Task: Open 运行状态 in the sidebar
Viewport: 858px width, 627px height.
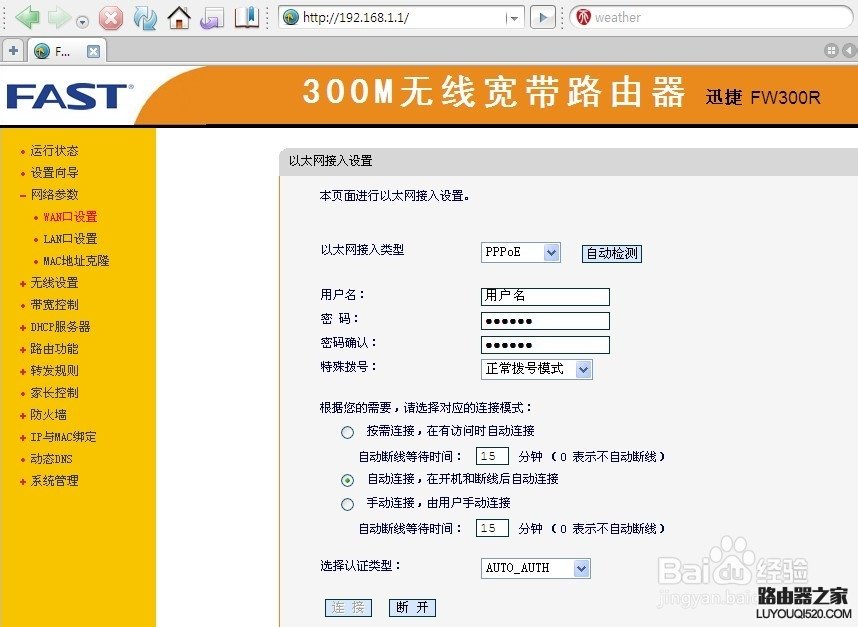Action: tap(54, 151)
